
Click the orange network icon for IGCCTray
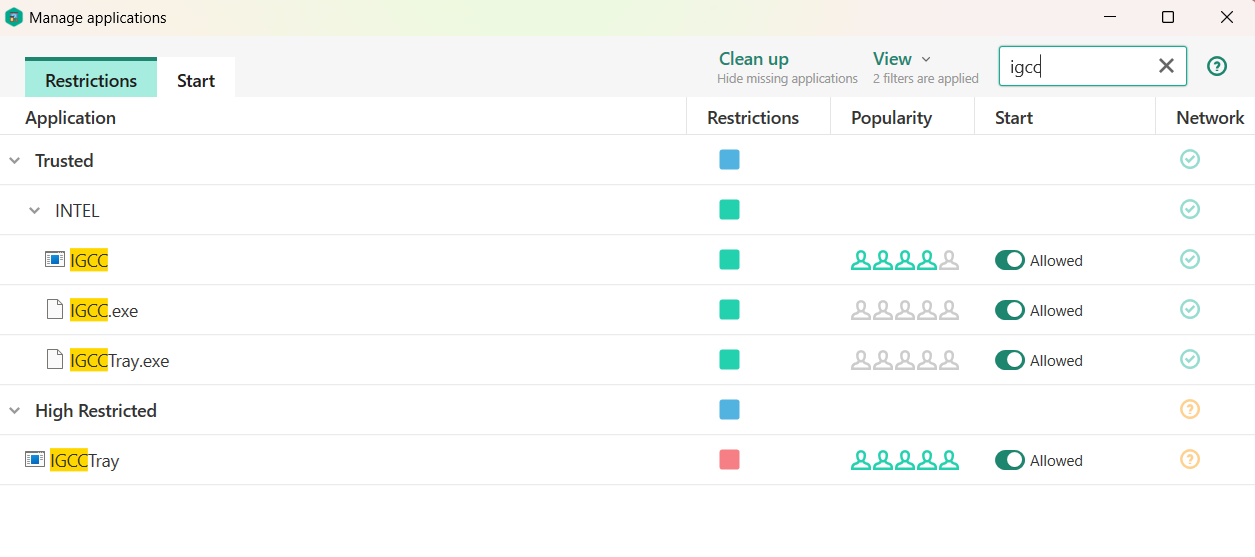click(1189, 460)
